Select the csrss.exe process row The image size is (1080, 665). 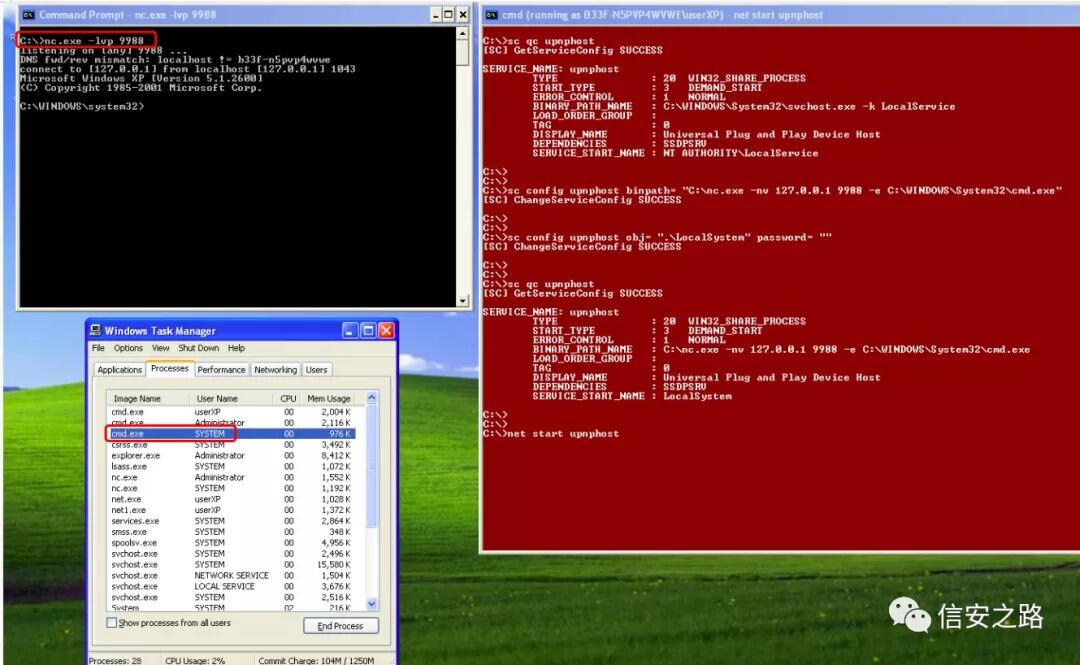point(231,444)
